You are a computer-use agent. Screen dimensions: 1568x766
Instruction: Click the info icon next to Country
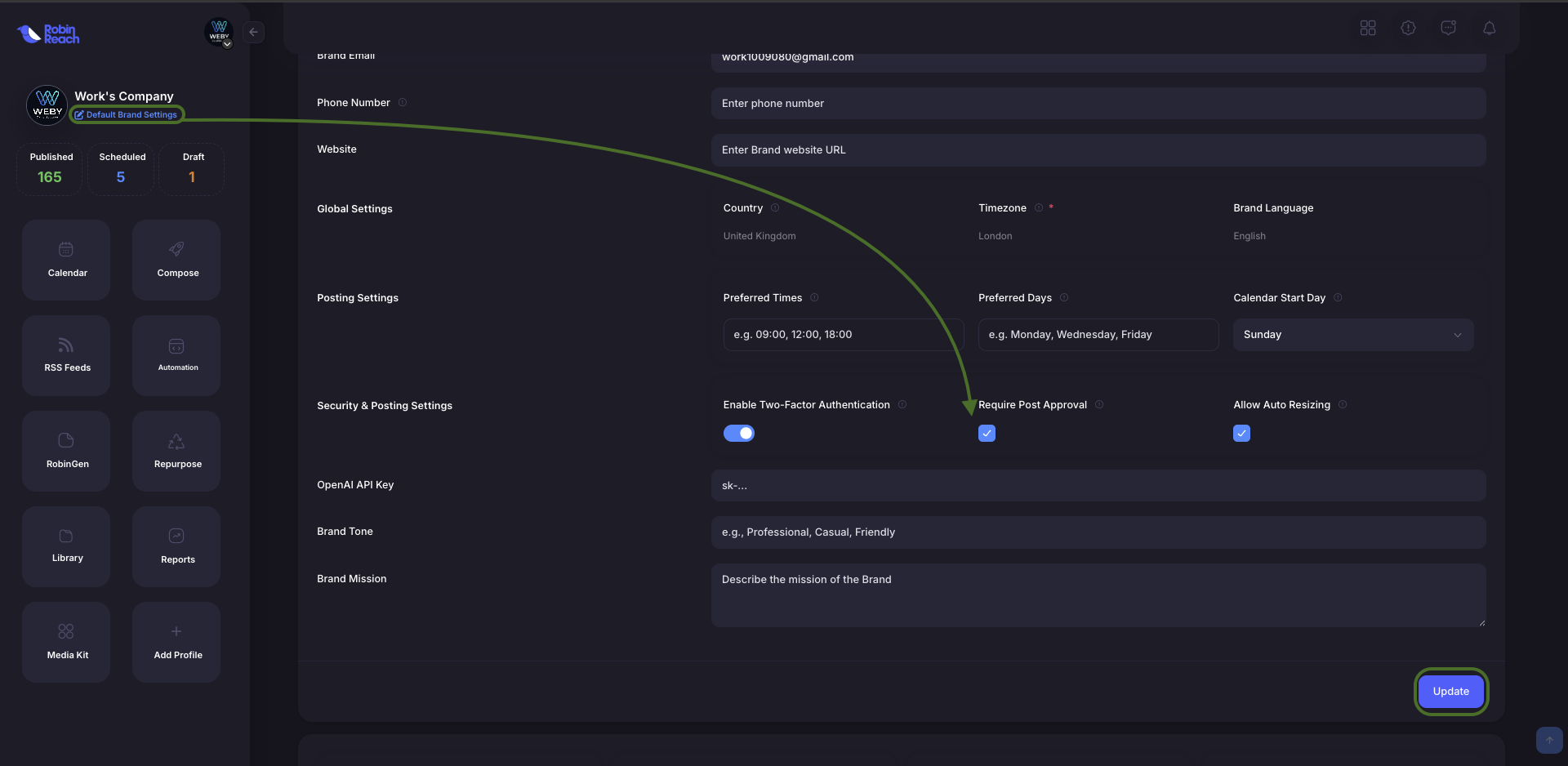tap(775, 207)
